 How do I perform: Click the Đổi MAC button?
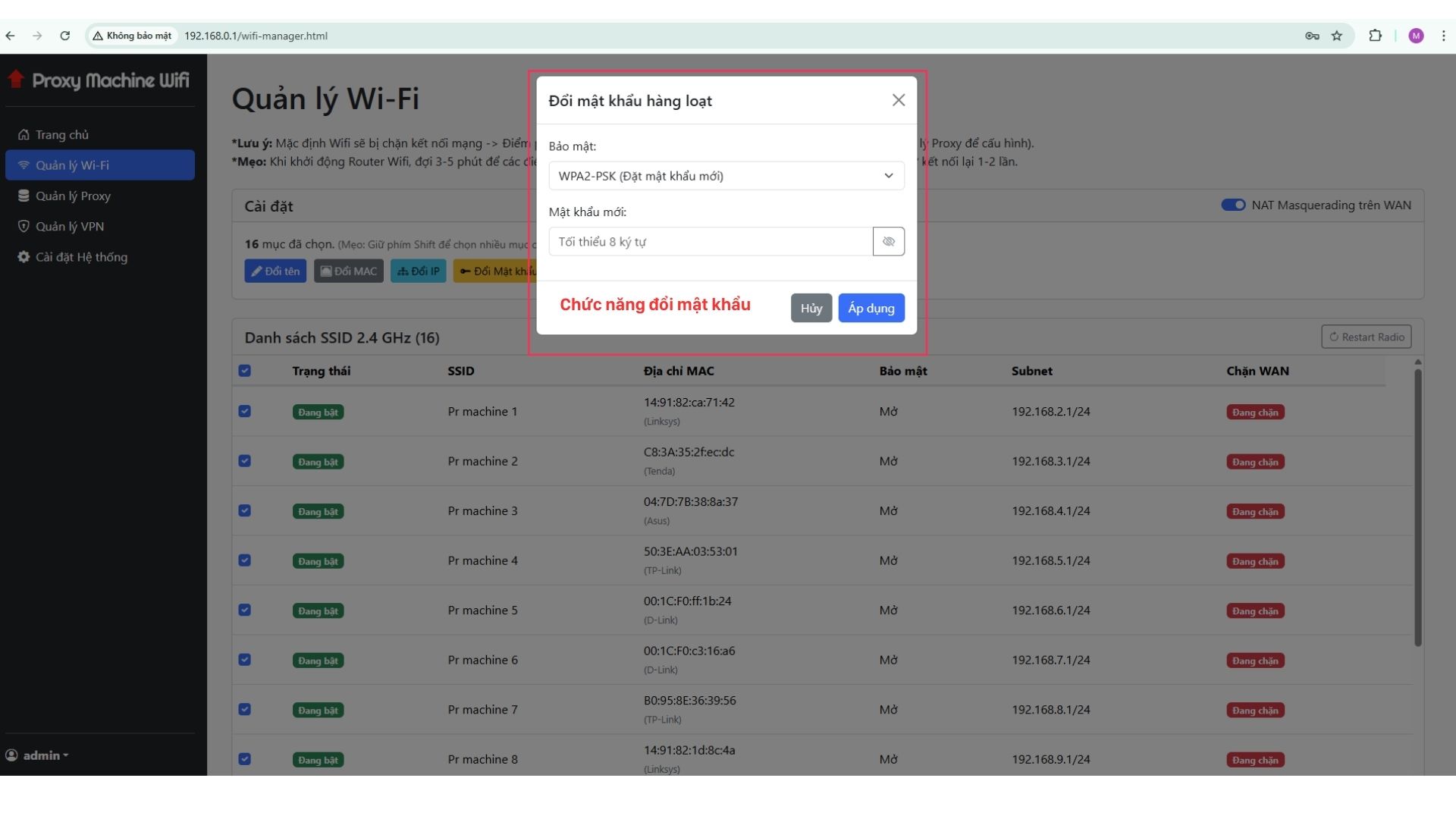point(349,271)
